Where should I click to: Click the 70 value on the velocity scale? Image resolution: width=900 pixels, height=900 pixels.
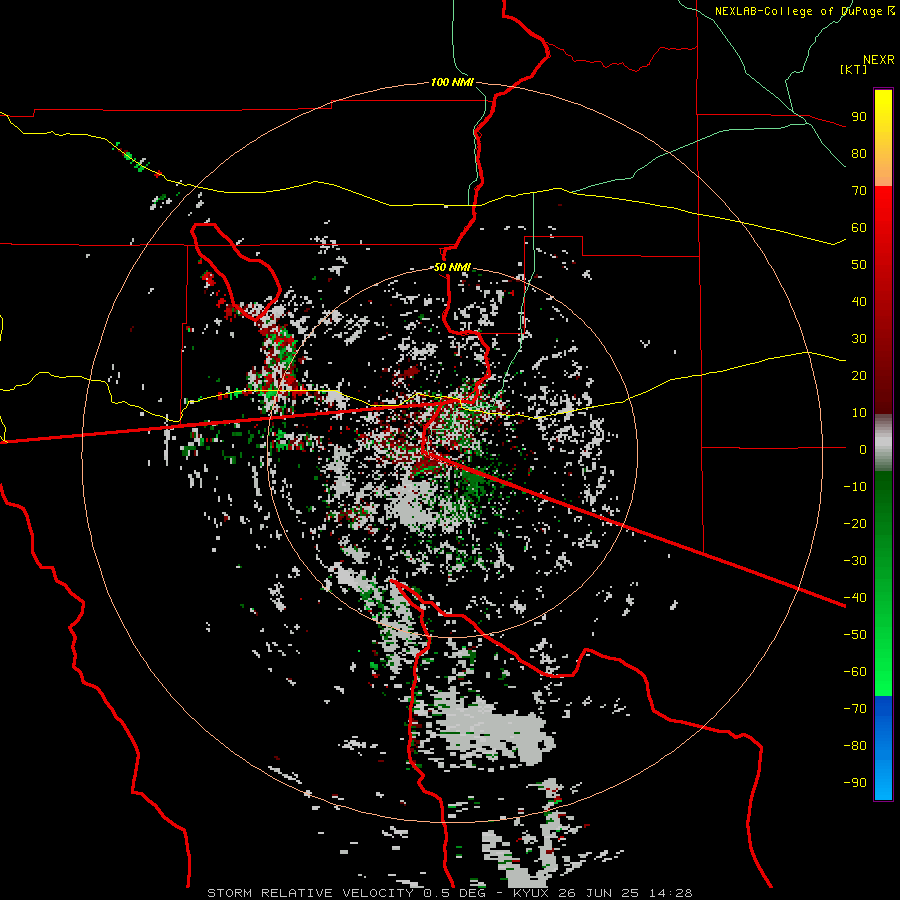click(859, 191)
